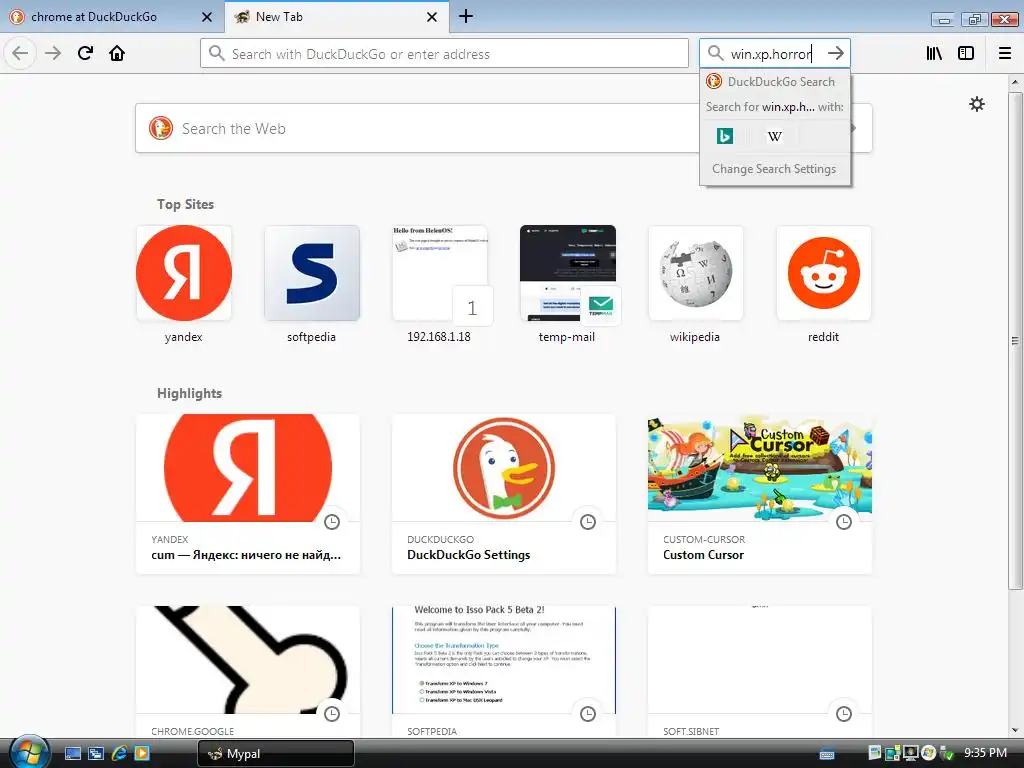Open the Windows Start orb
This screenshot has height=768, width=1024.
coord(29,752)
